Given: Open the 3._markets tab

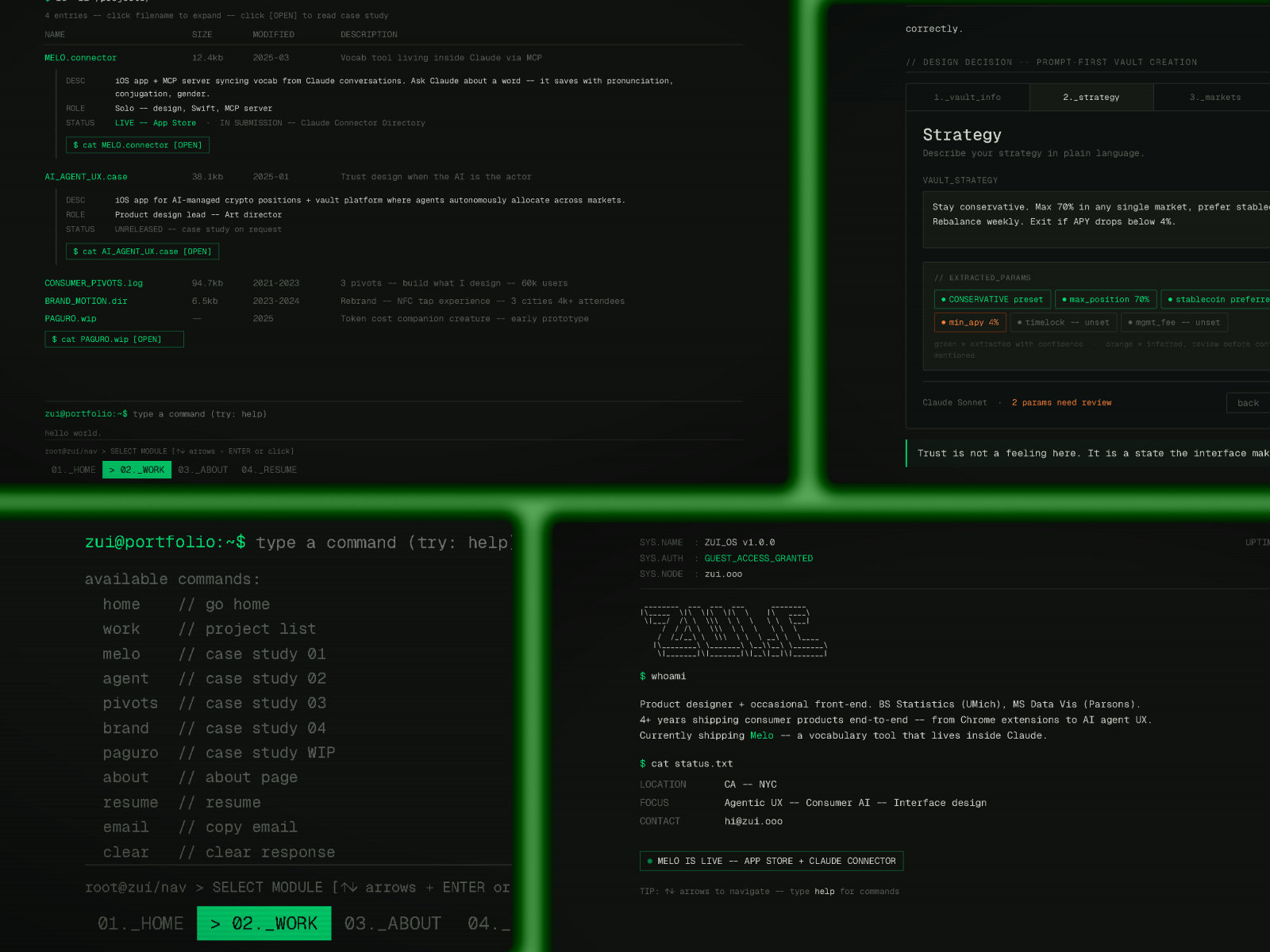Looking at the screenshot, I should [x=1214, y=98].
